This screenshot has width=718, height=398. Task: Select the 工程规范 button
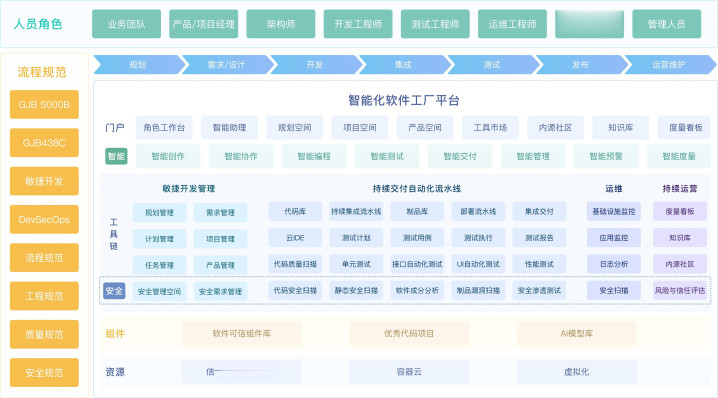(x=44, y=296)
